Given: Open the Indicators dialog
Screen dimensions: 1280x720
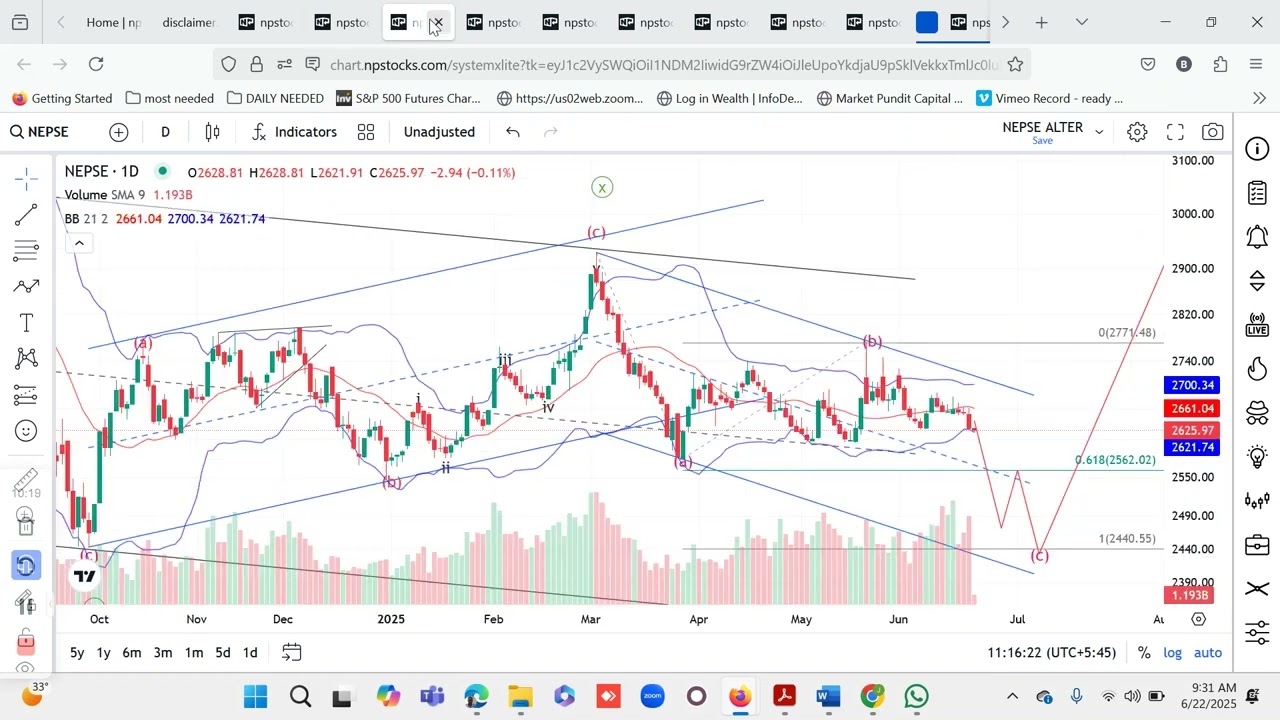Looking at the screenshot, I should tap(295, 132).
